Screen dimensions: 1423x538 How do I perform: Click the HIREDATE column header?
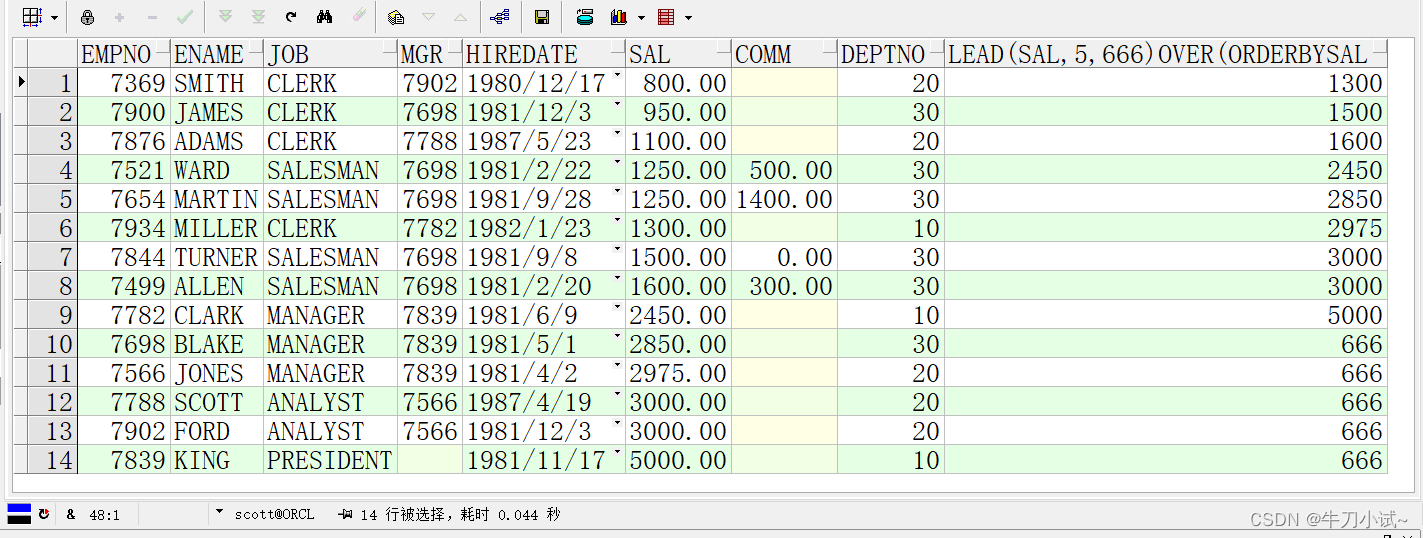pyautogui.click(x=545, y=54)
